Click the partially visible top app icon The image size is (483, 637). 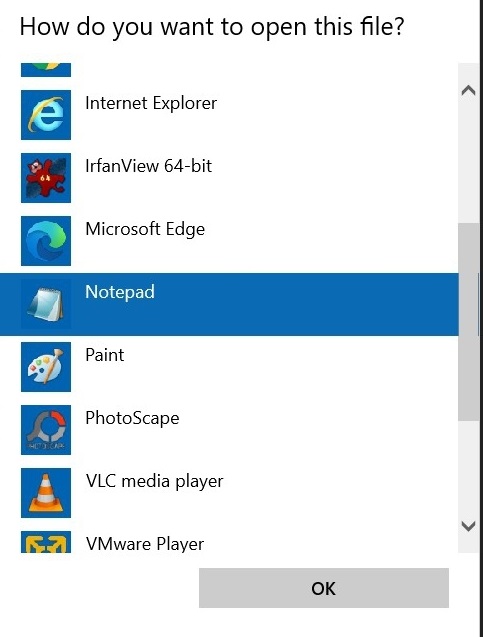click(46, 70)
